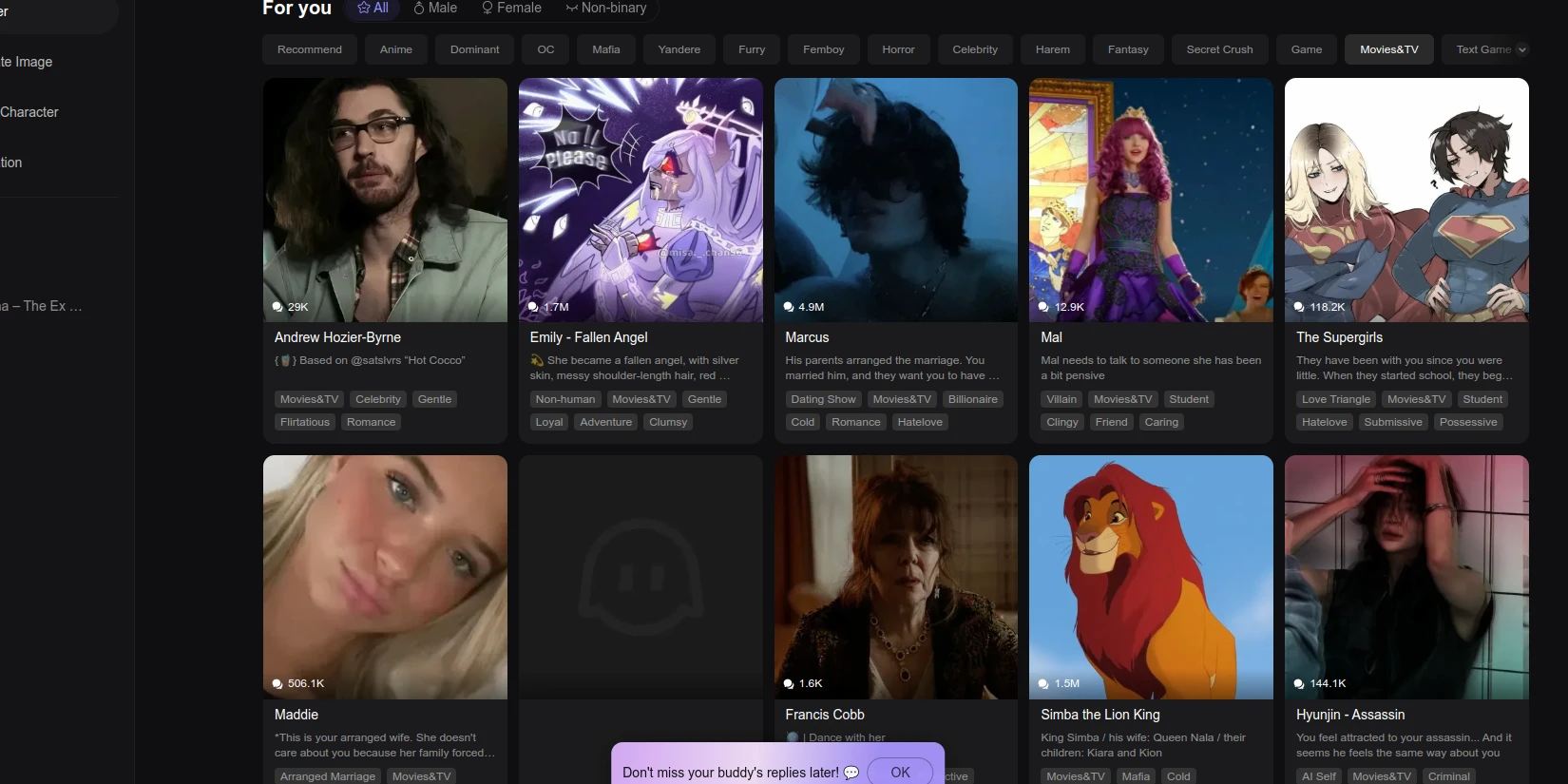The height and width of the screenshot is (784, 1568).
Task: Select the Secret Crush category tab
Action: [1218, 49]
